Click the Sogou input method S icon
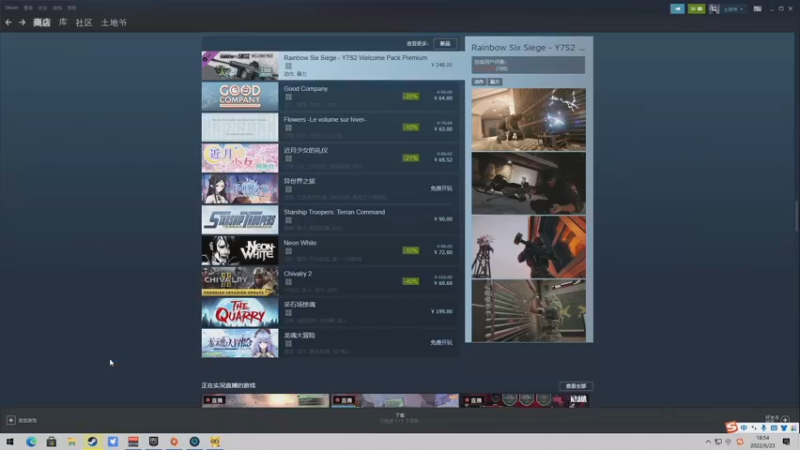Viewport: 800px width, 450px height. tap(732, 427)
